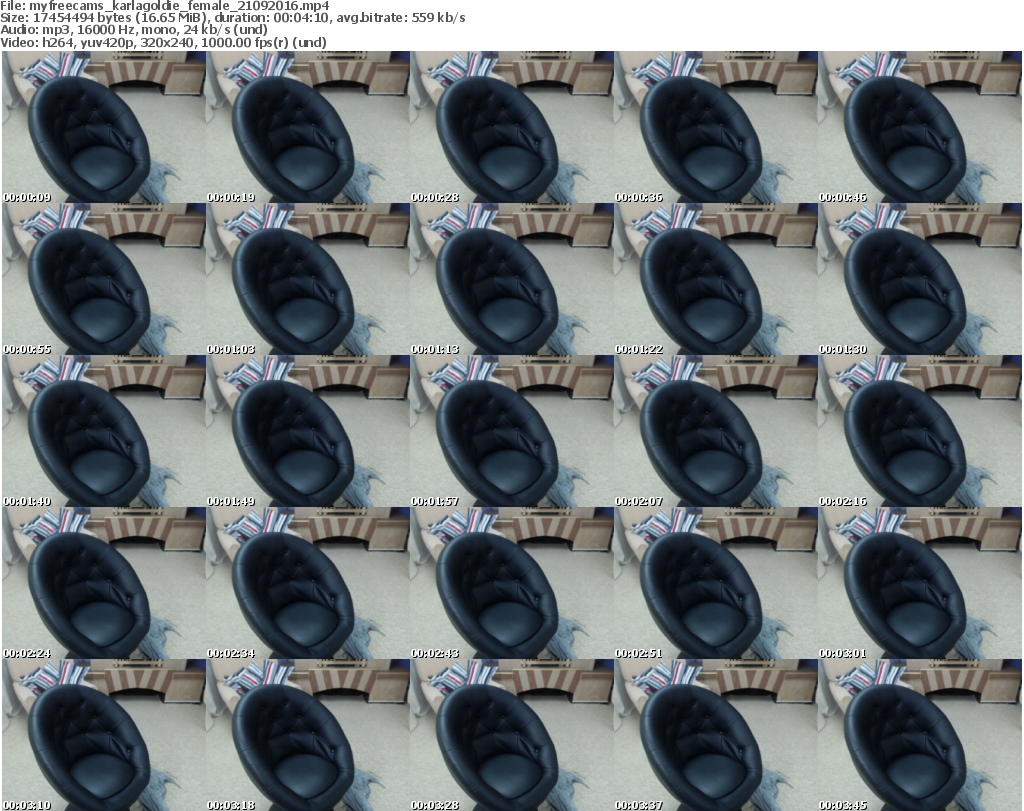
Task: Open the frame at 00:01:30
Action: click(920, 279)
